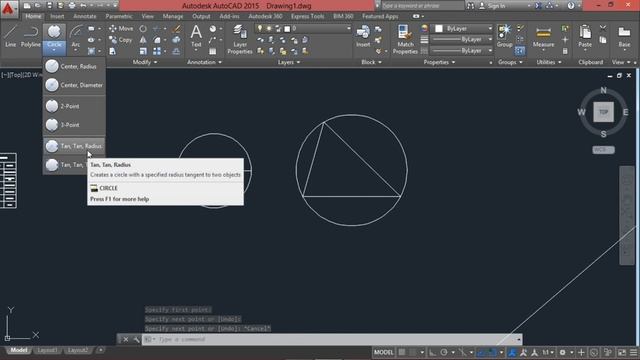Open Layer Properties manager
Screen dimensions: 640x360
pos(240,39)
